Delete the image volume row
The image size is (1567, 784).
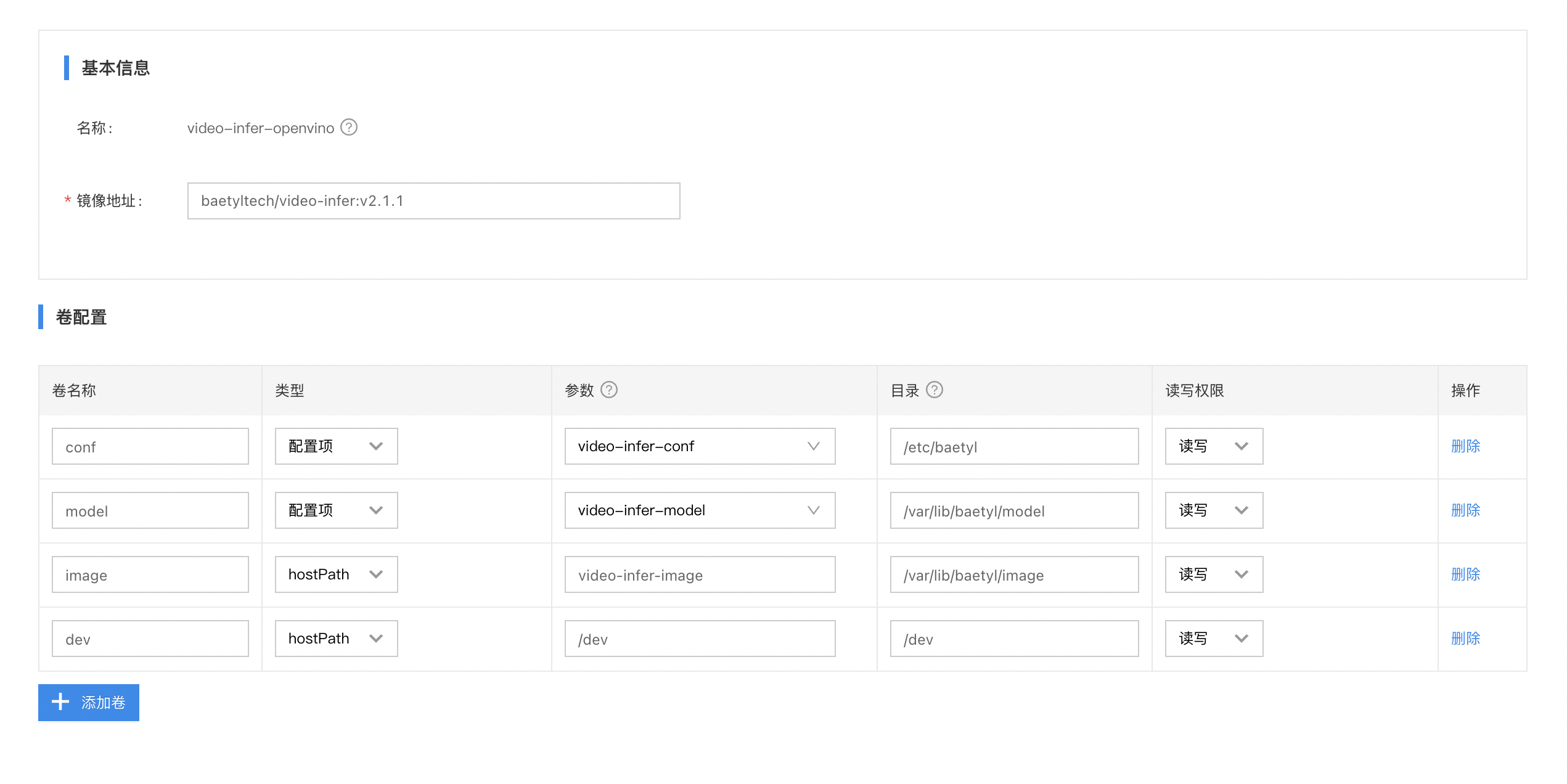[1465, 574]
